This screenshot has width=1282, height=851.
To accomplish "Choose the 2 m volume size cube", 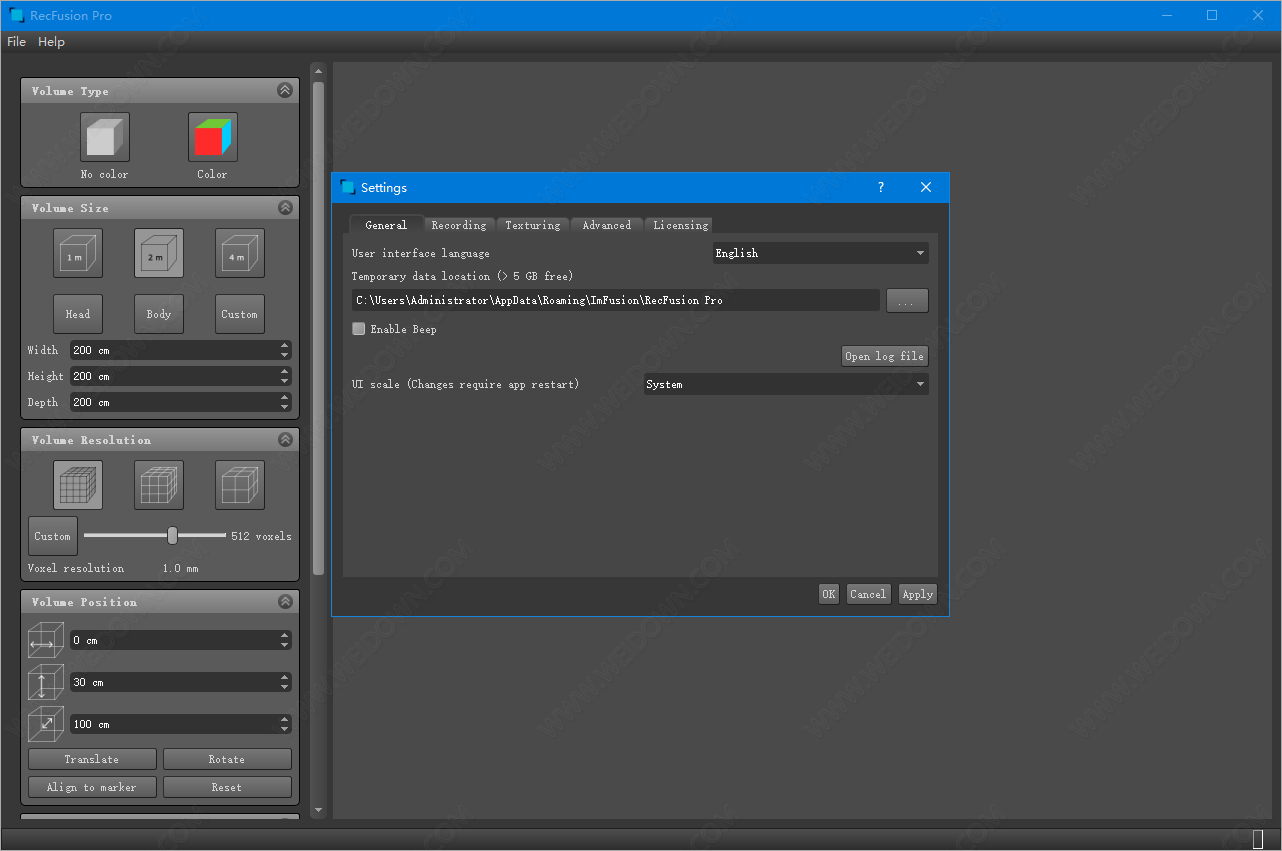I will [159, 253].
